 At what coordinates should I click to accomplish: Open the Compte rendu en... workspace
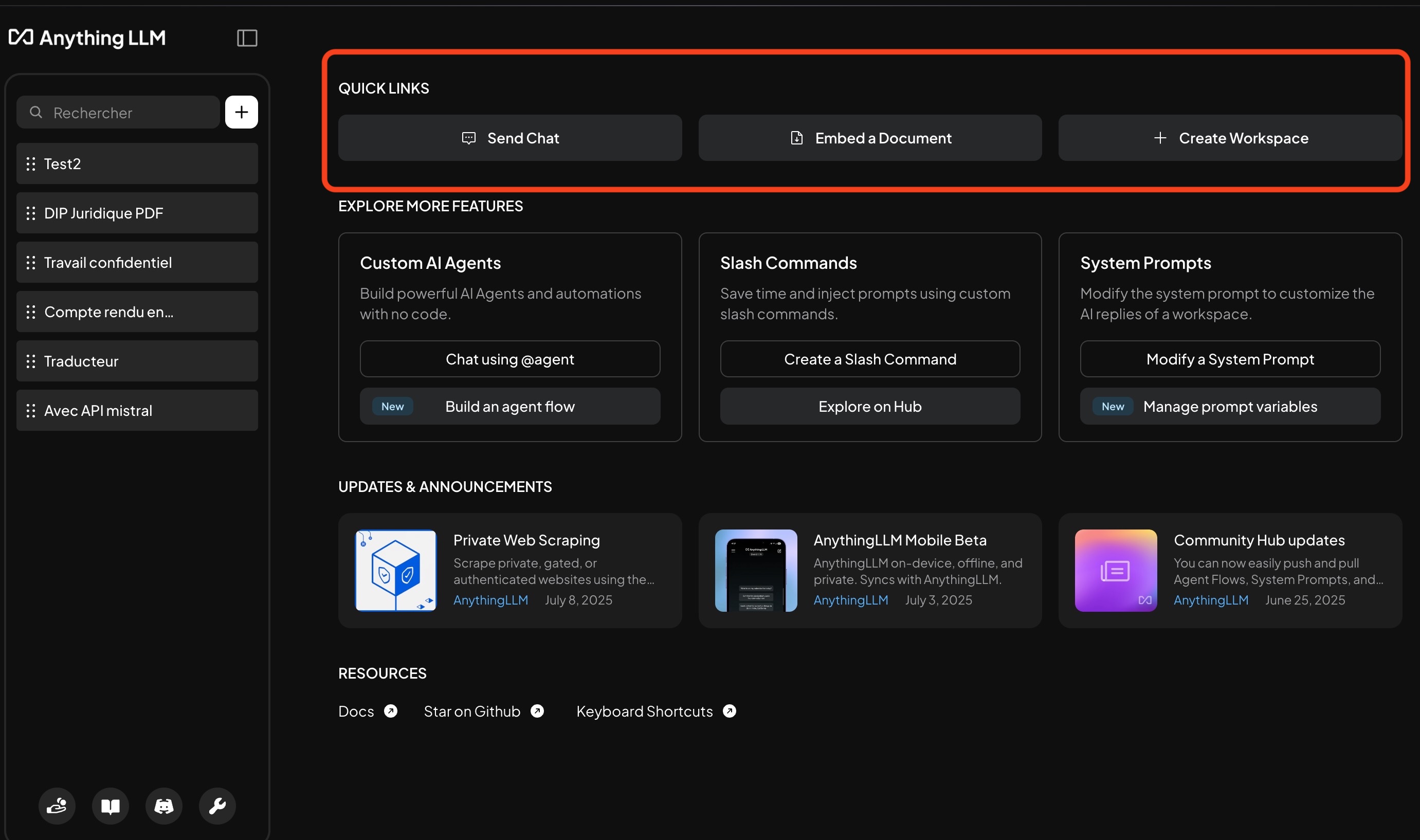click(137, 312)
